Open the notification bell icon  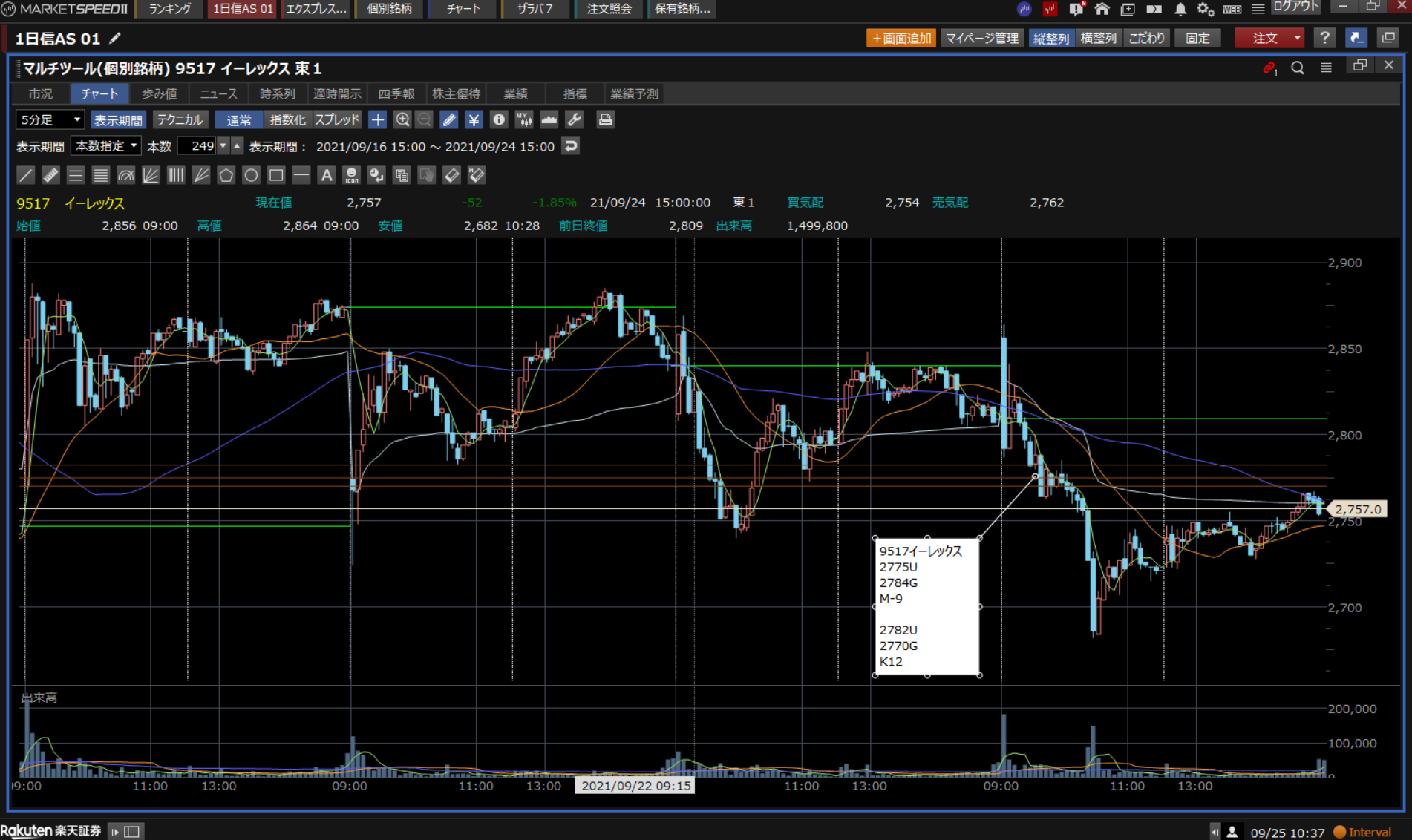coord(1180,9)
